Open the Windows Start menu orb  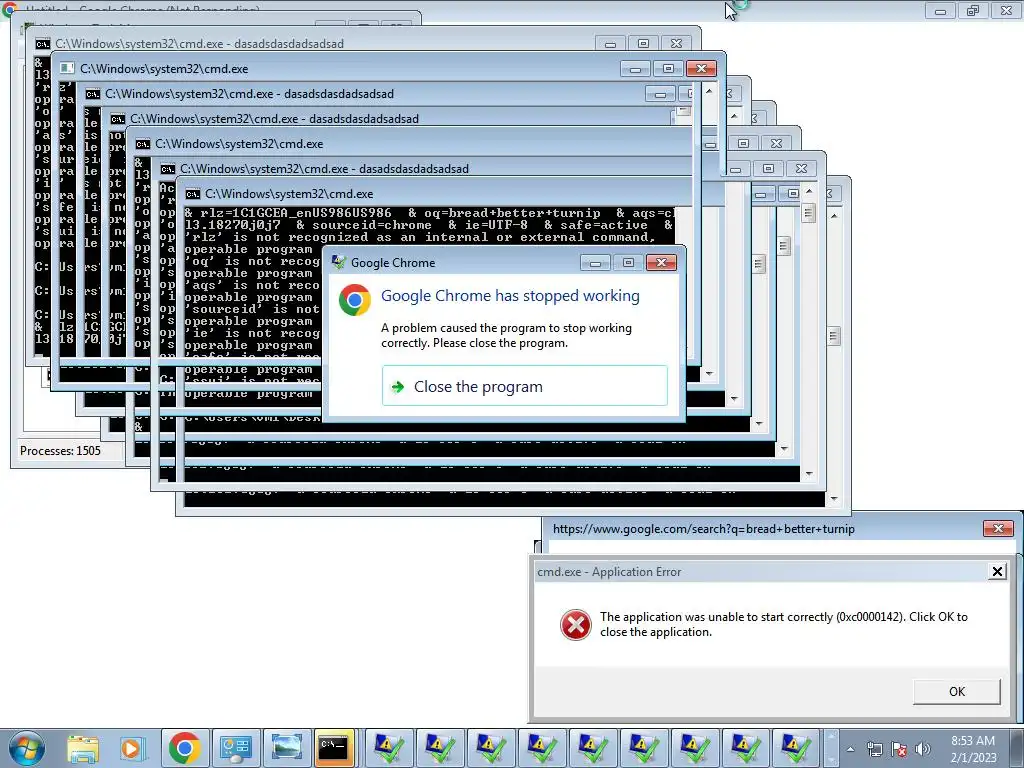pyautogui.click(x=27, y=748)
